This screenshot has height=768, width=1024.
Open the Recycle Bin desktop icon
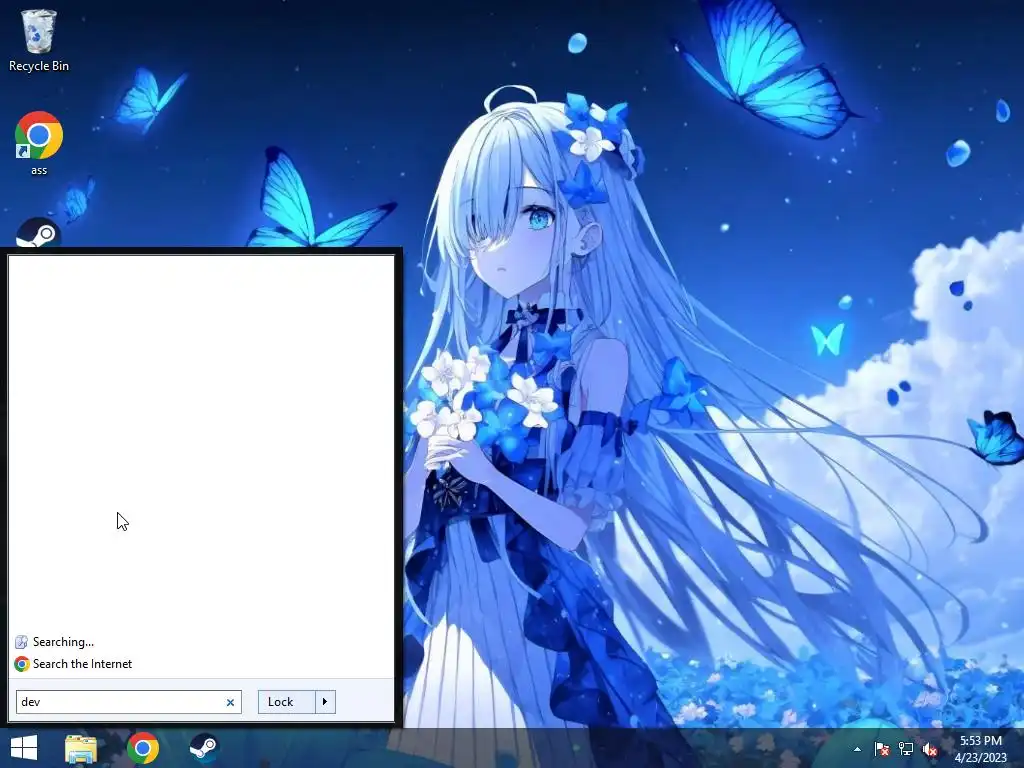coord(39,40)
